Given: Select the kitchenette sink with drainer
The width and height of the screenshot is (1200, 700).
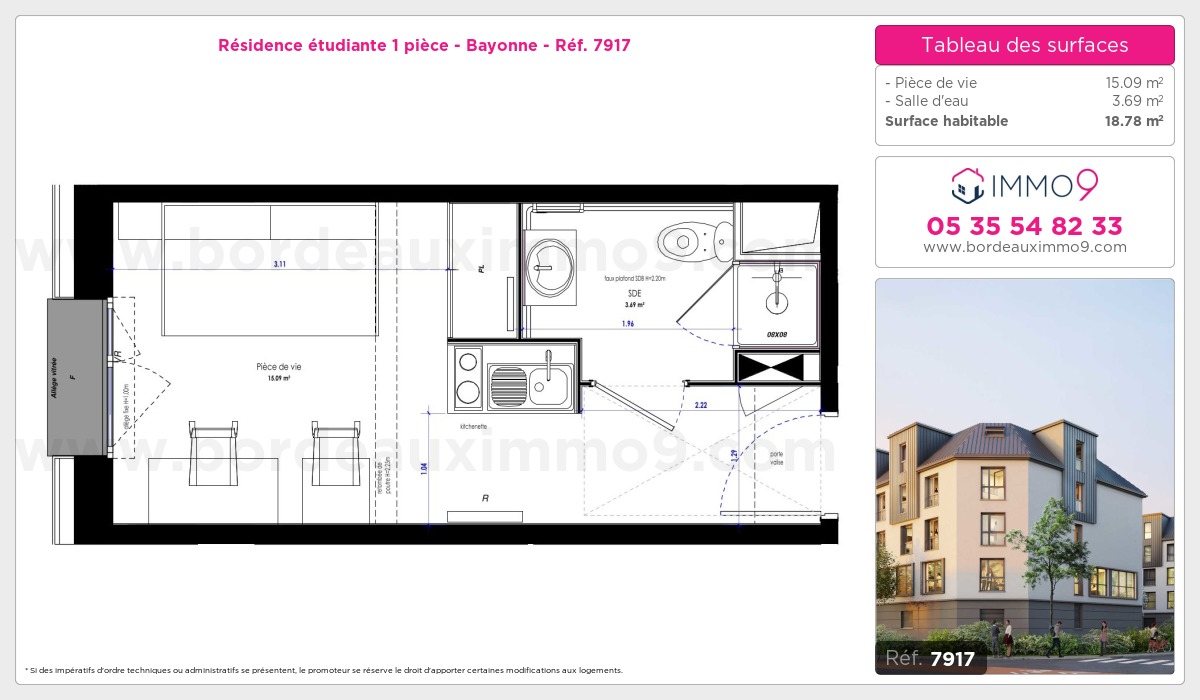Looking at the screenshot, I should (530, 382).
